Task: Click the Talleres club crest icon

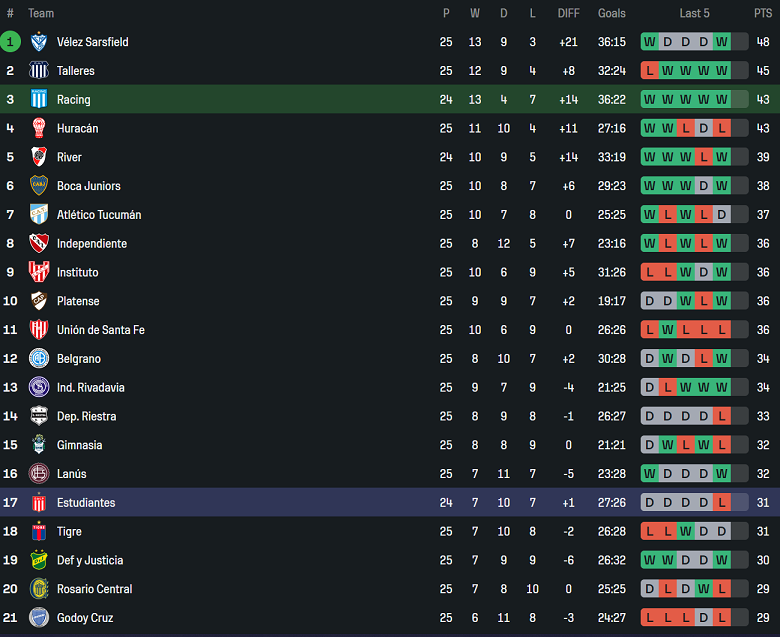Action: tap(39, 71)
